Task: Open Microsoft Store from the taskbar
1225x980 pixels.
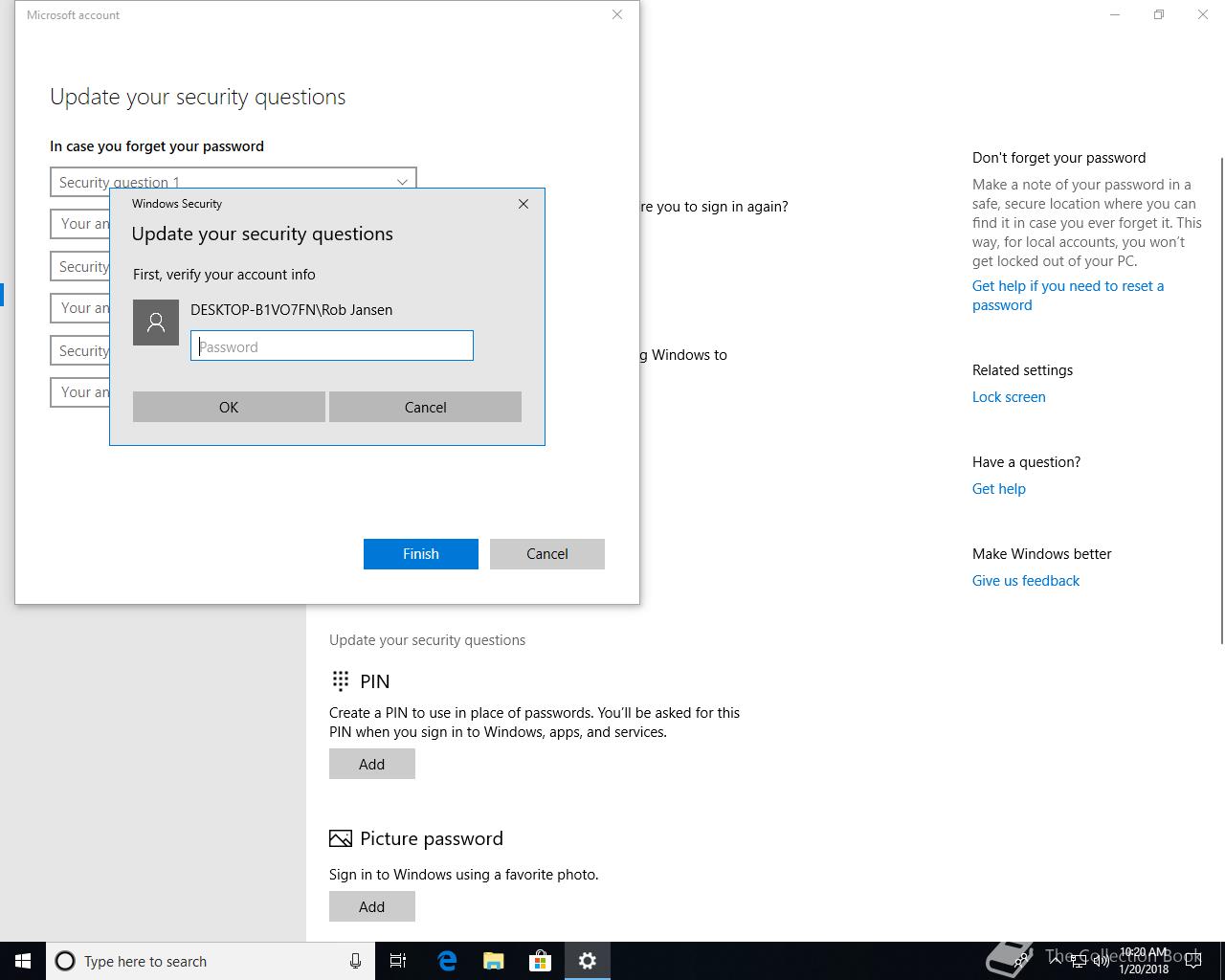Action: coord(541,961)
